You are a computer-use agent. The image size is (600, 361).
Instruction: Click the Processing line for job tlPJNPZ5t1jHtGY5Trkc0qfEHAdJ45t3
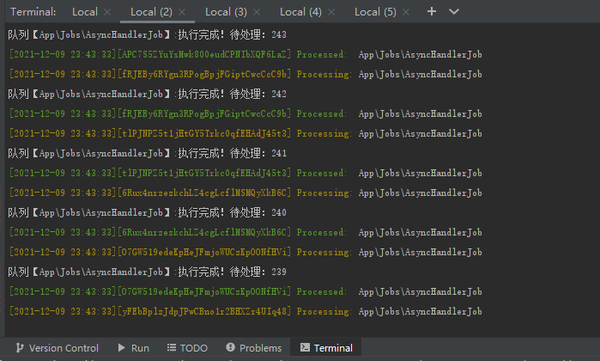click(x=245, y=134)
